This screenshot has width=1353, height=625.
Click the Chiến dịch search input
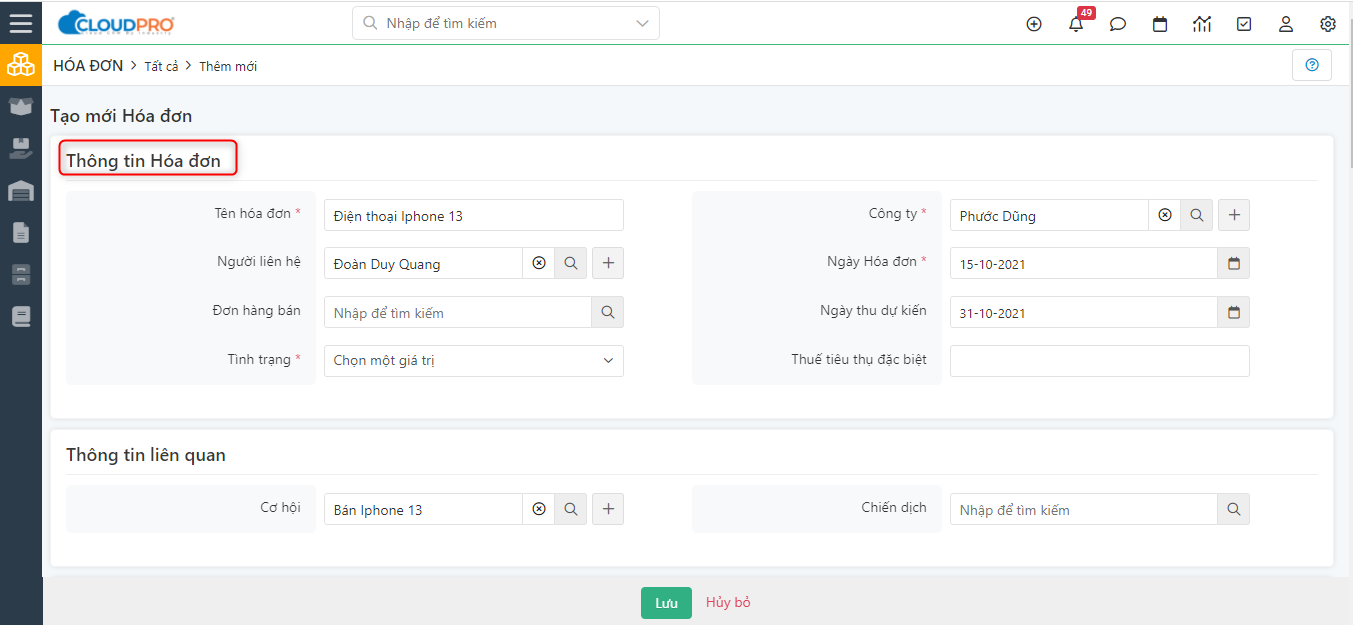pos(1084,509)
